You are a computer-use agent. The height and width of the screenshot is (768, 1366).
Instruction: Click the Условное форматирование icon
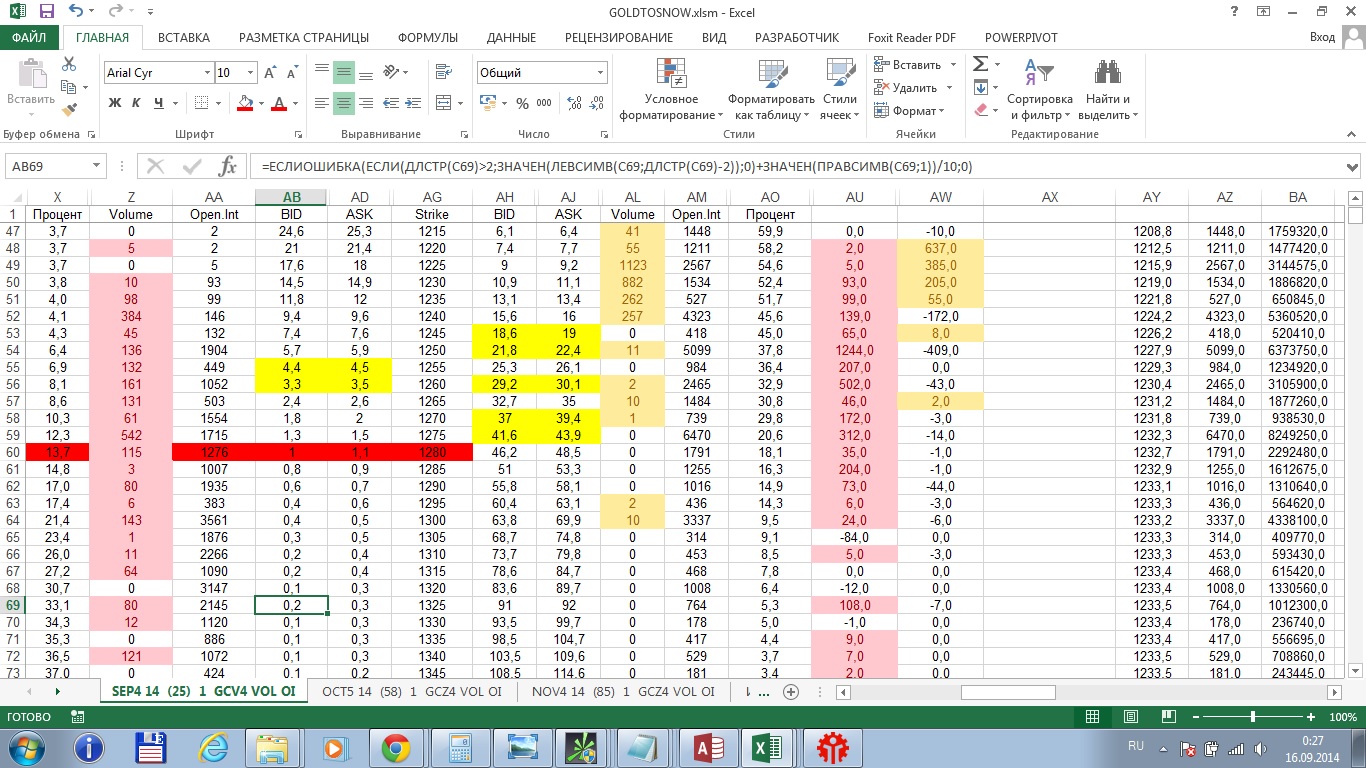(671, 73)
